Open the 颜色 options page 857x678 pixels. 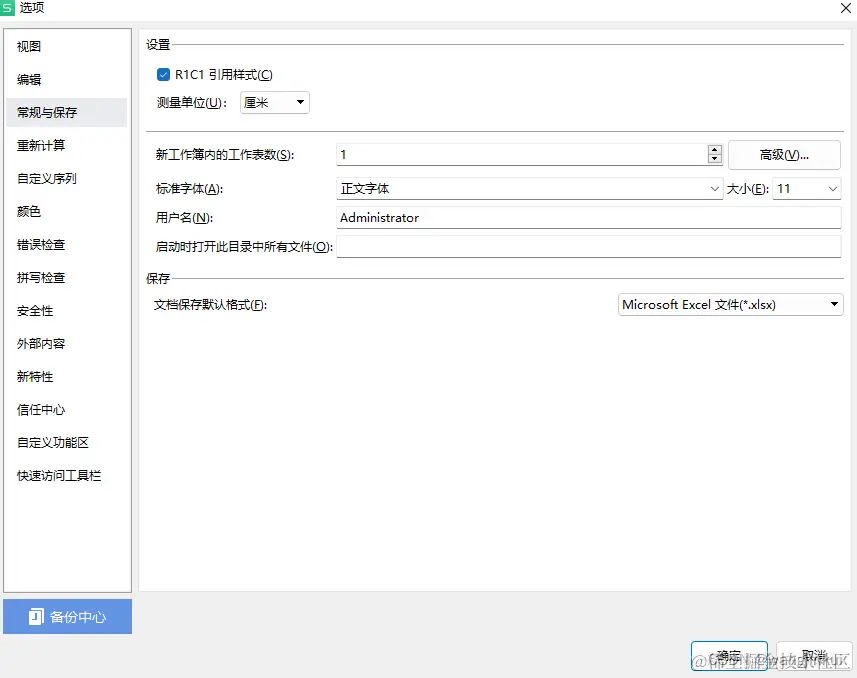coord(67,212)
